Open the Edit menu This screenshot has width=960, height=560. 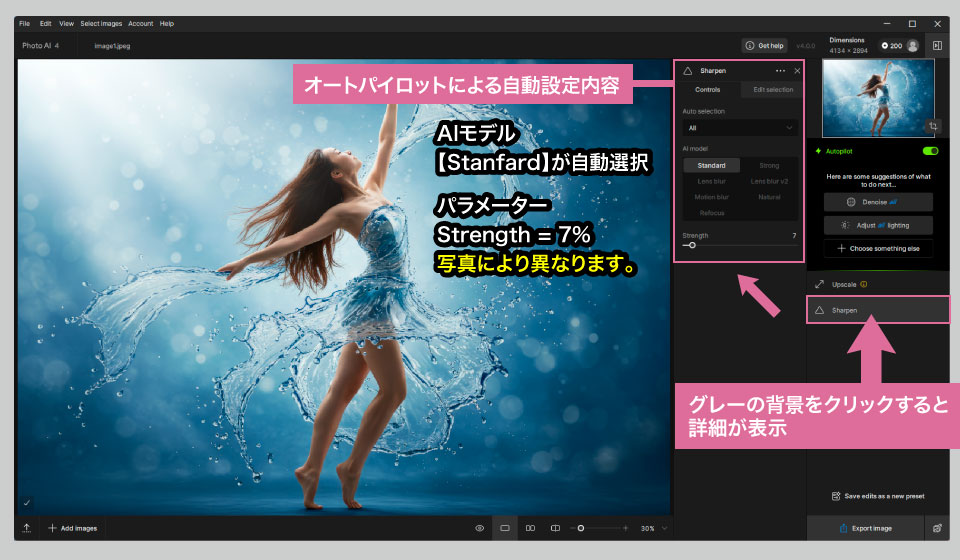(45, 24)
